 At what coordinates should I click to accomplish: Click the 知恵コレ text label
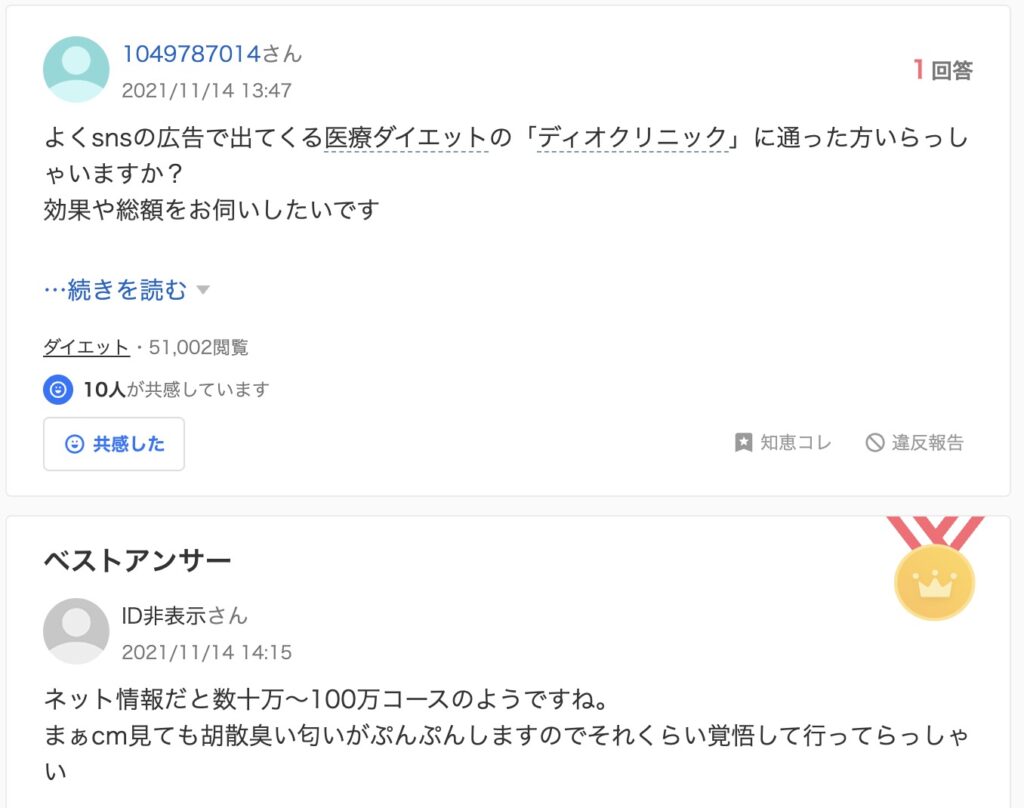[x=796, y=443]
